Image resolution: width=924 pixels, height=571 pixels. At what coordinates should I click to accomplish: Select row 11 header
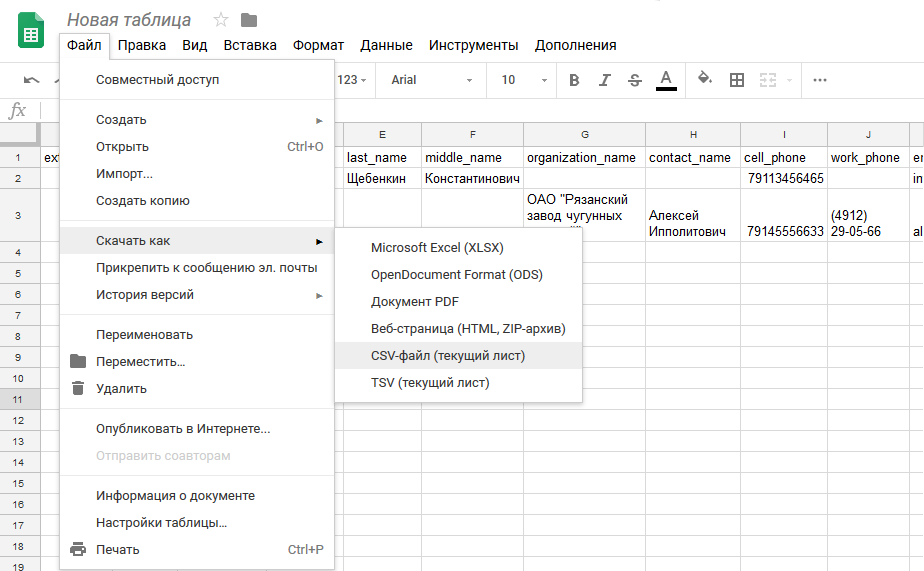19,400
